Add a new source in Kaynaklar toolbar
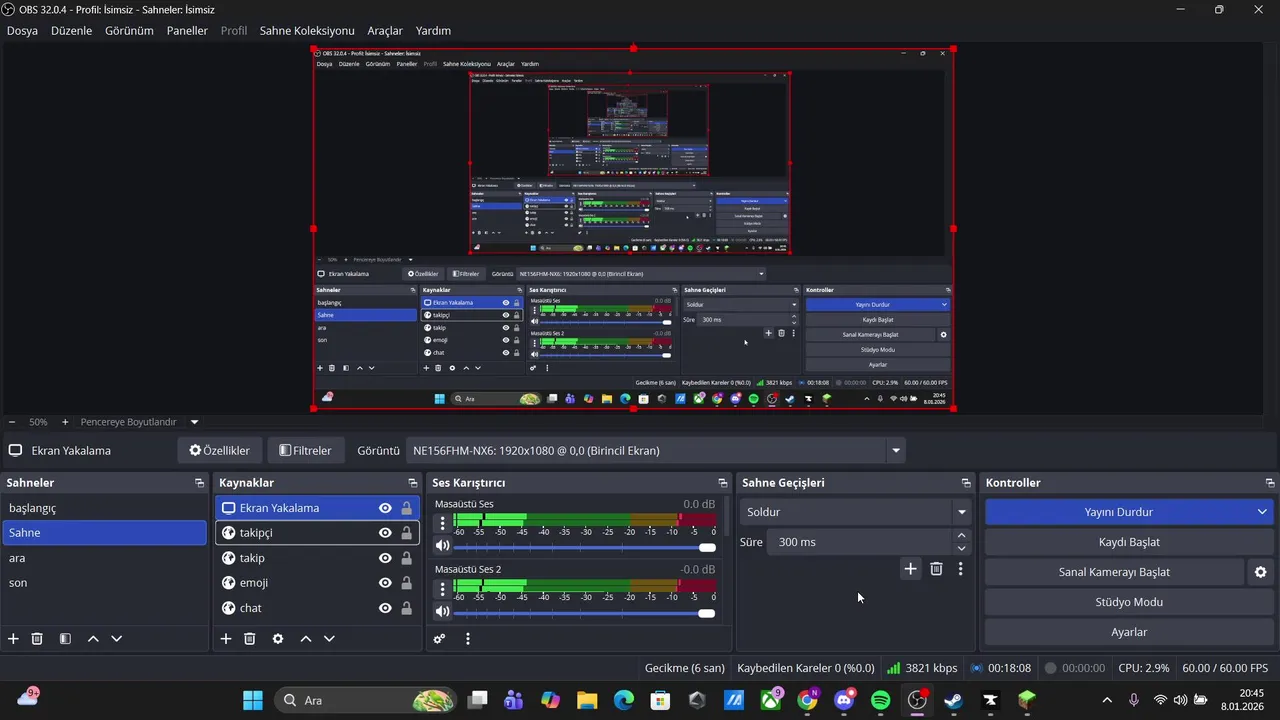1280x720 pixels. point(226,638)
